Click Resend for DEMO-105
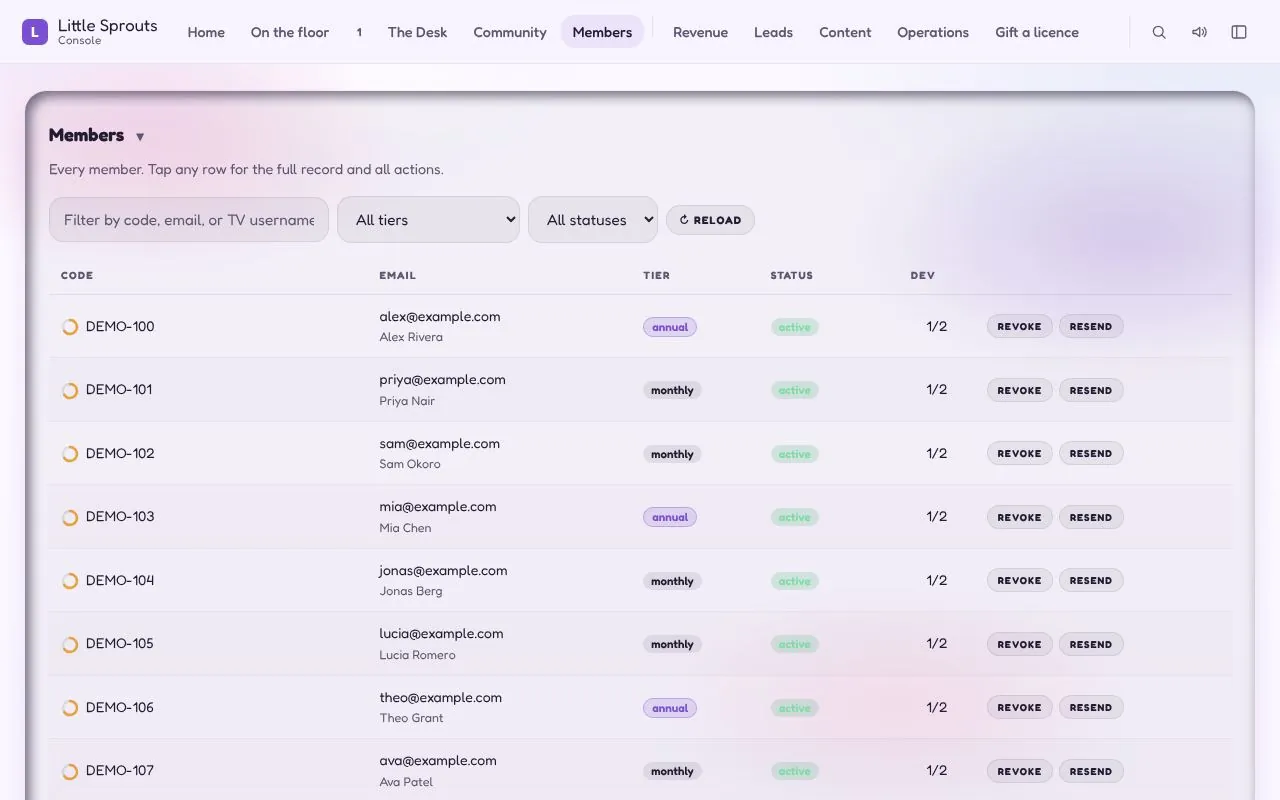 [1091, 644]
